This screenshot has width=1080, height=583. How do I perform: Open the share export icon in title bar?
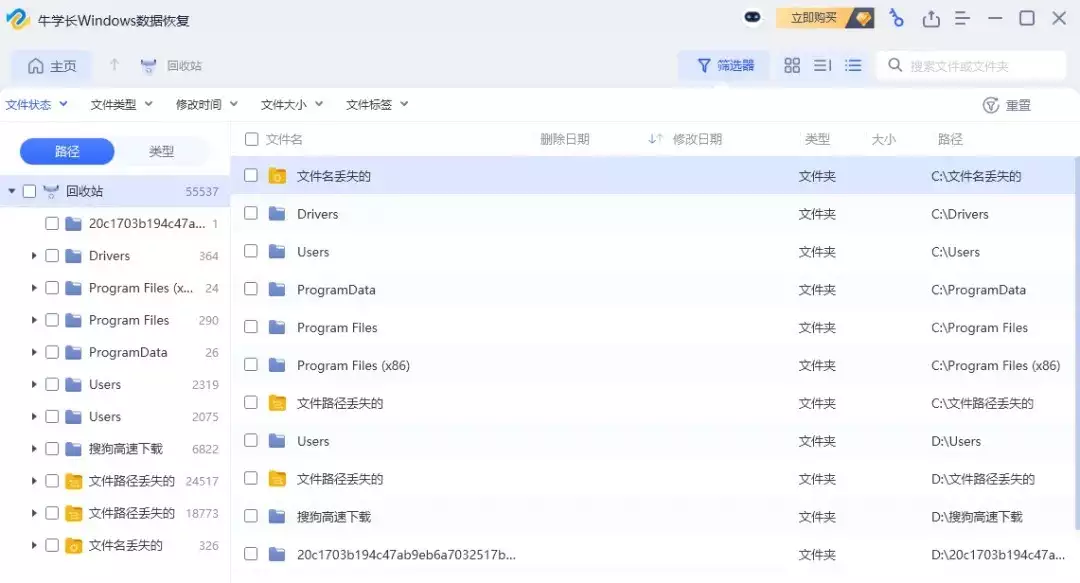pyautogui.click(x=931, y=19)
